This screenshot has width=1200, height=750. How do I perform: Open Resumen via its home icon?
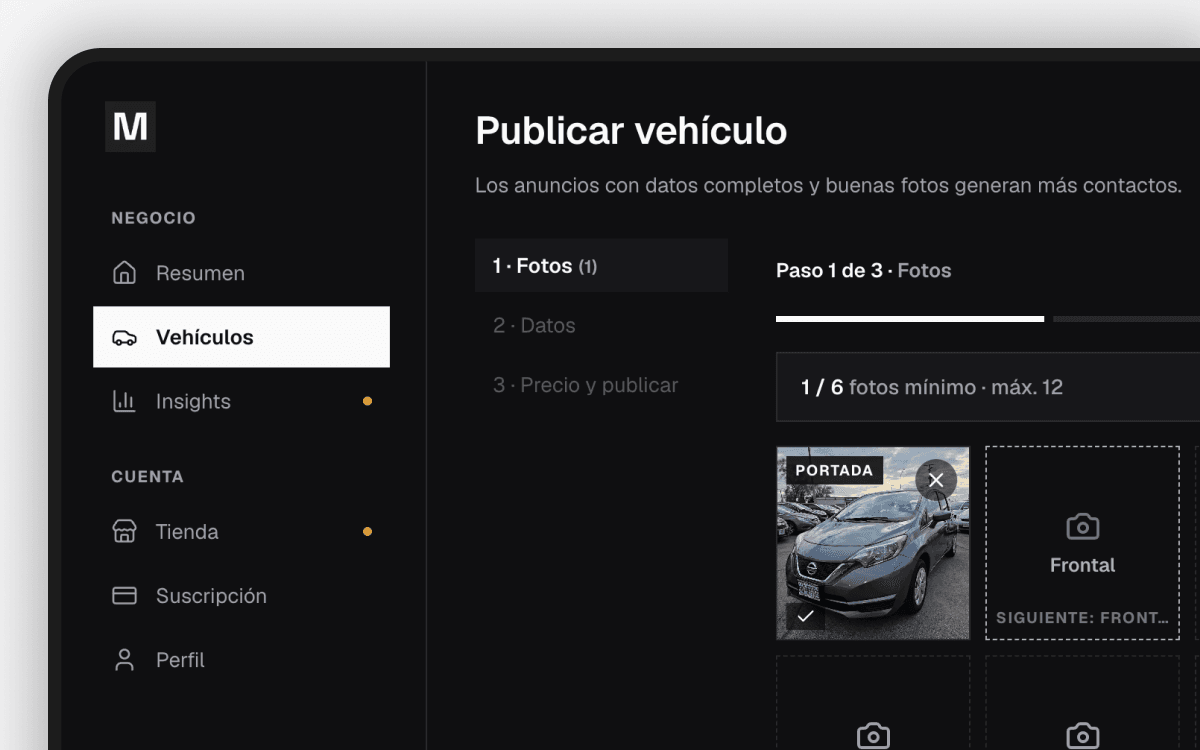124,273
